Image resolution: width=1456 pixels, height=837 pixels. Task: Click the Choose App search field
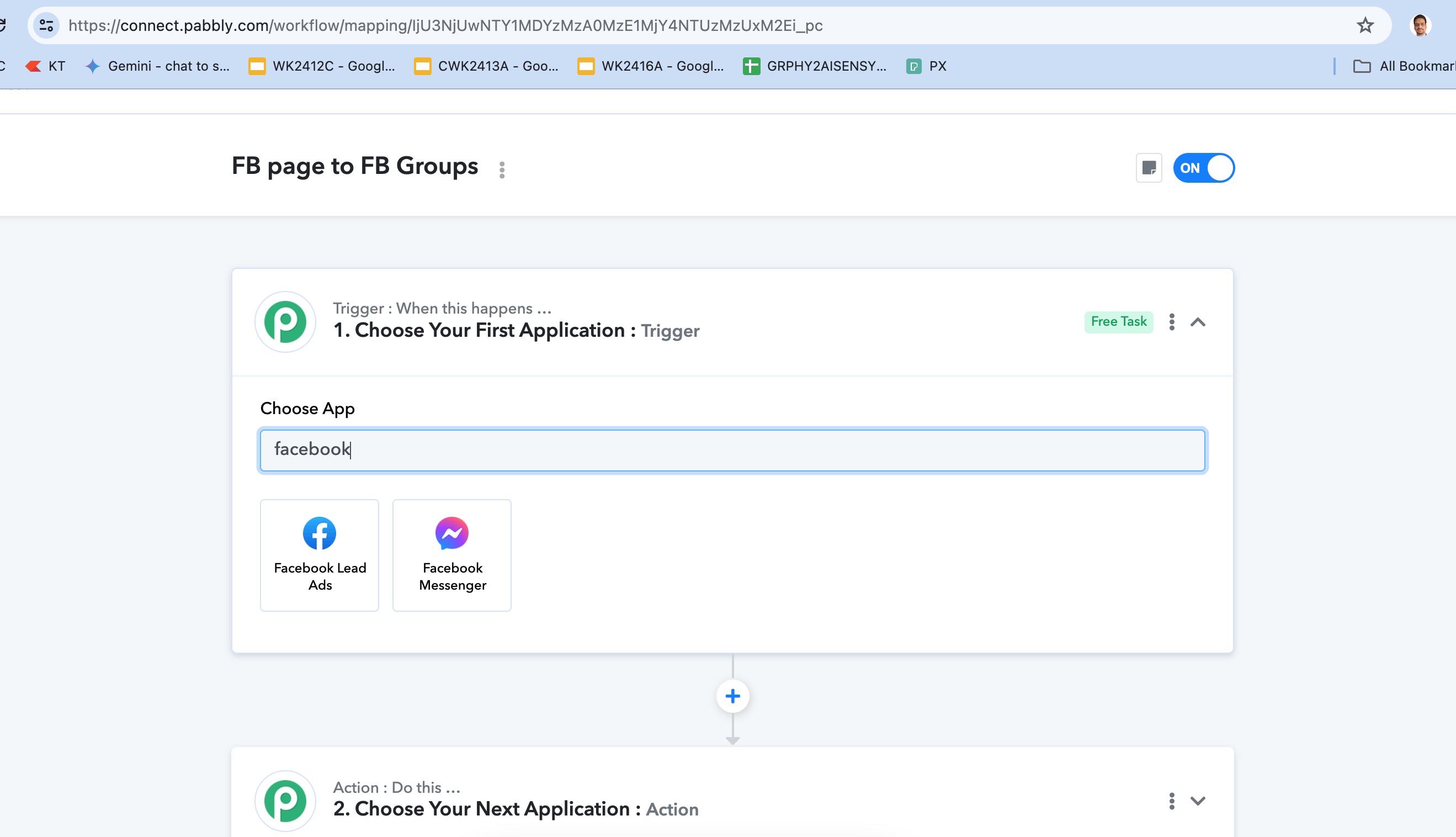[x=732, y=450]
